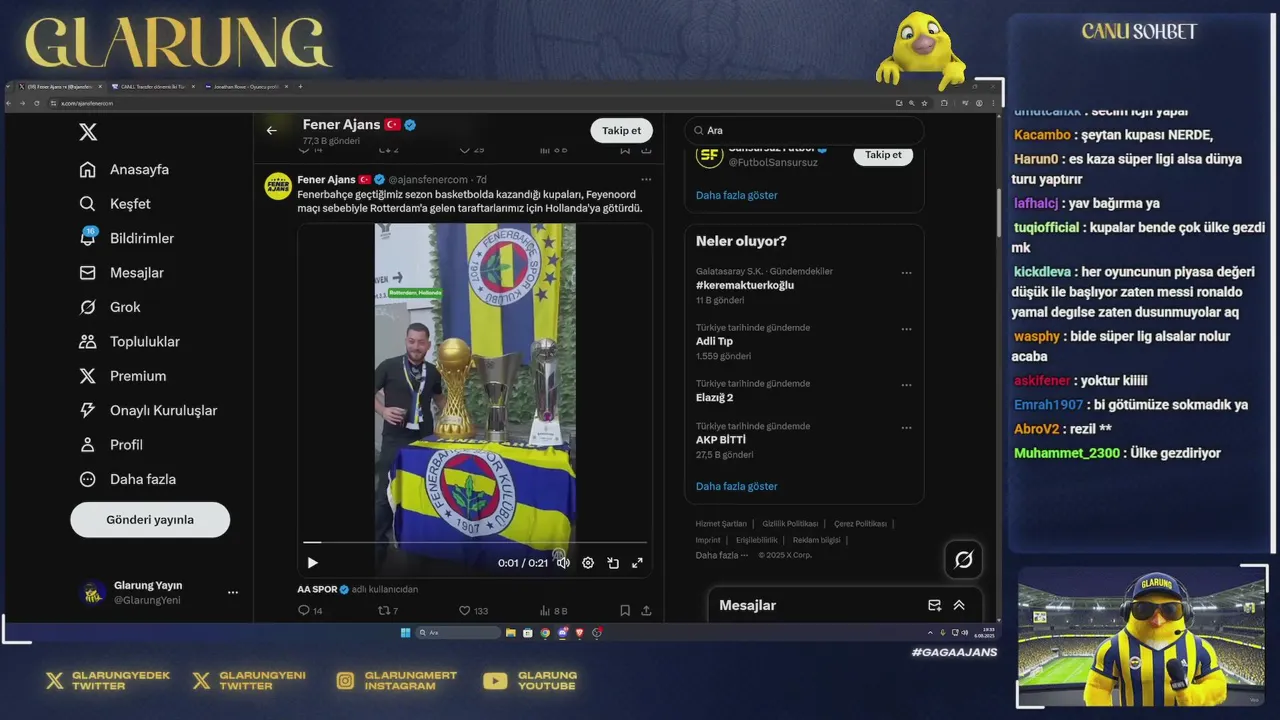Open the Erişilebilirlik footer link
The height and width of the screenshot is (720, 1280).
[x=757, y=540]
